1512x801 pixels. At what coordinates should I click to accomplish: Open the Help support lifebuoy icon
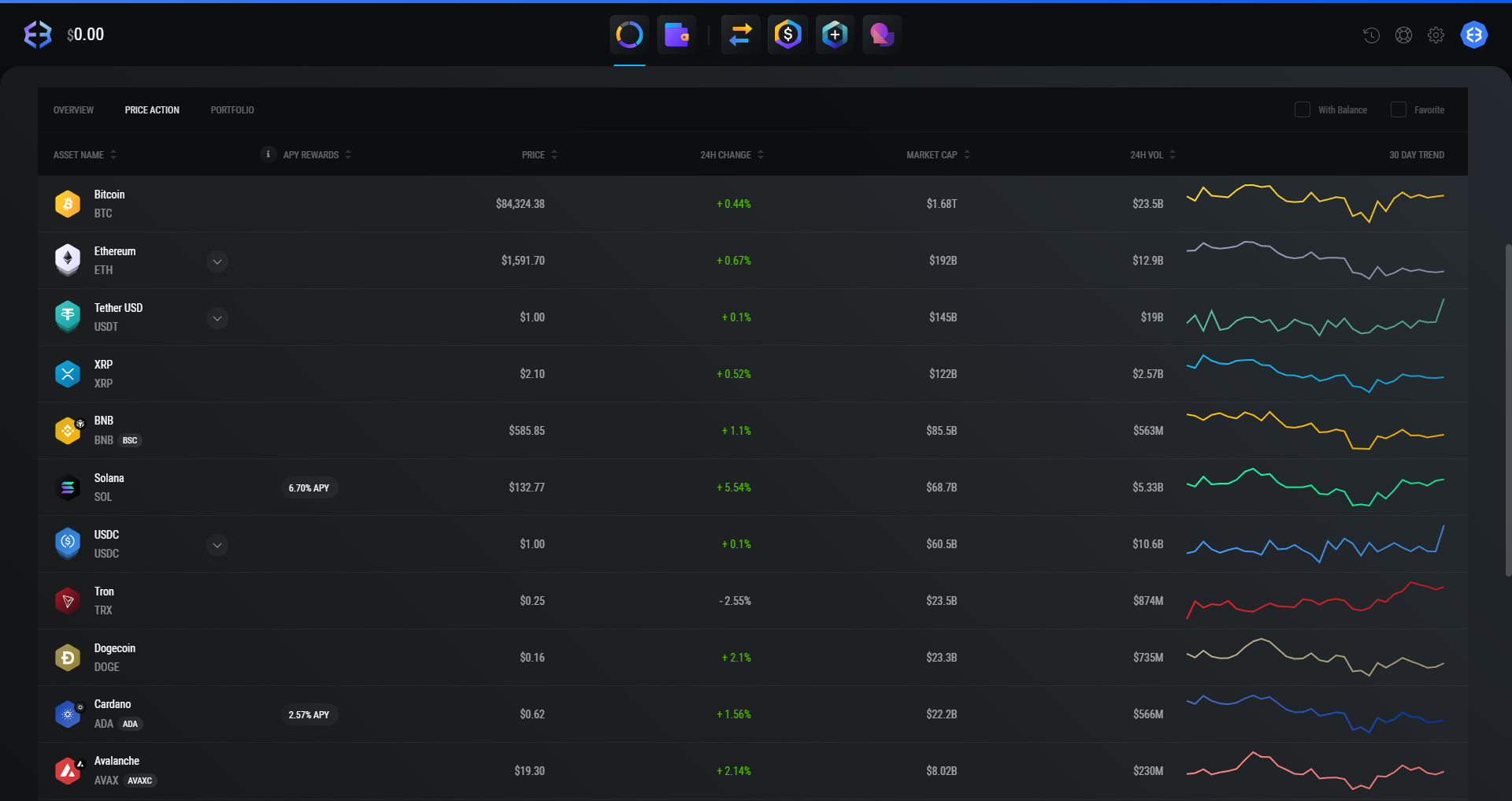(x=1403, y=35)
